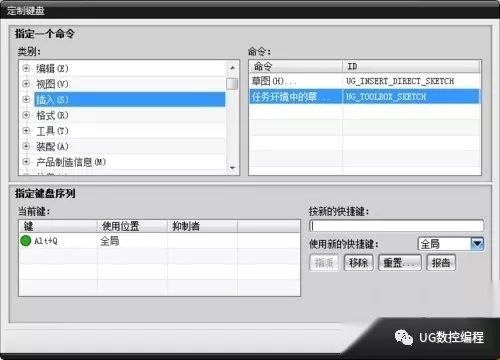Click the 命令 column header
The height and width of the screenshot is (360, 500).
tap(296, 66)
